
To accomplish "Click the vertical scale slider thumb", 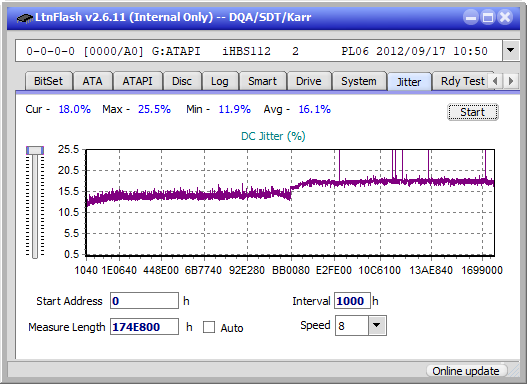I will tap(35, 151).
